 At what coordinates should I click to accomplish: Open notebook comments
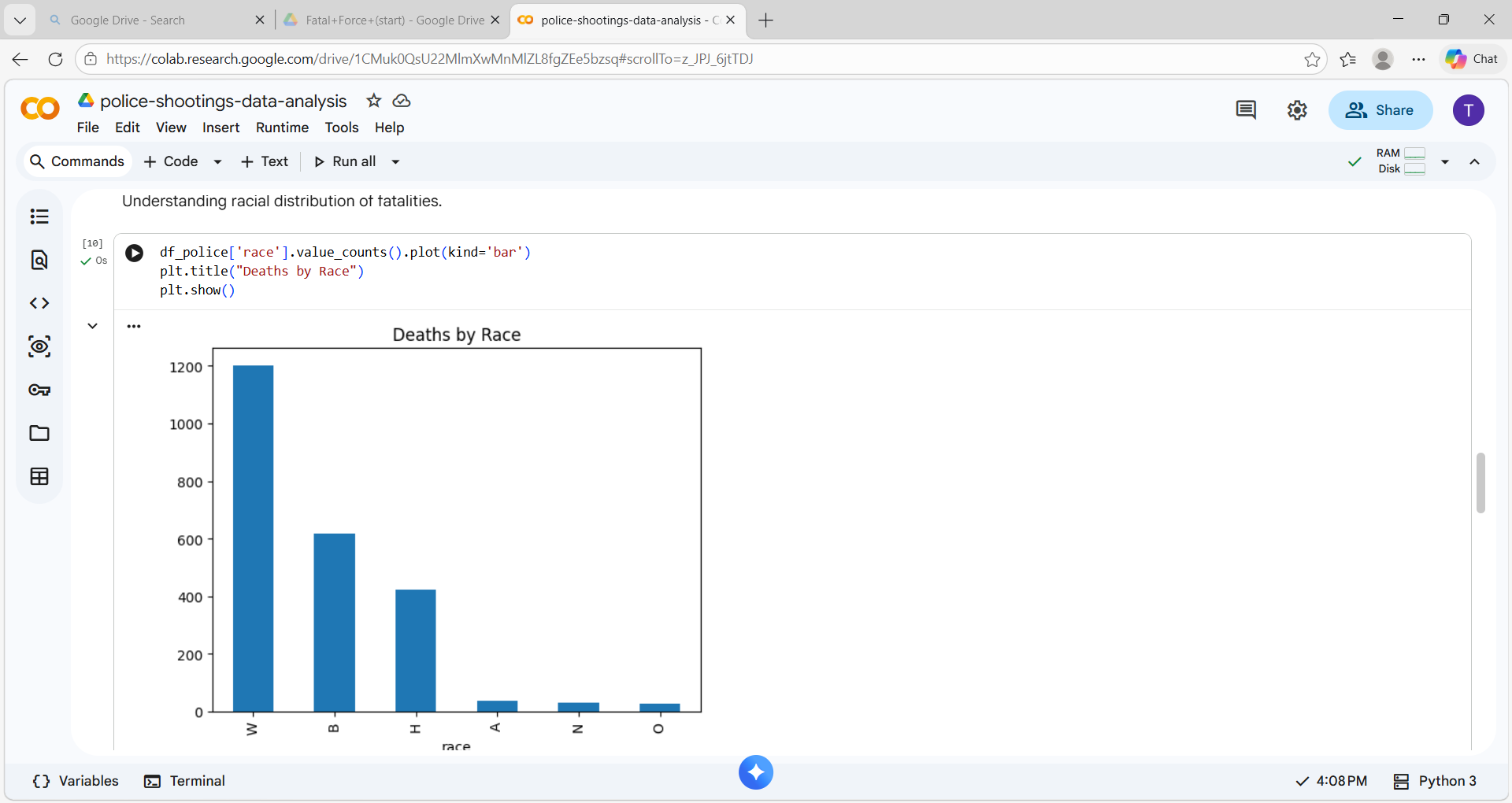coord(1245,110)
